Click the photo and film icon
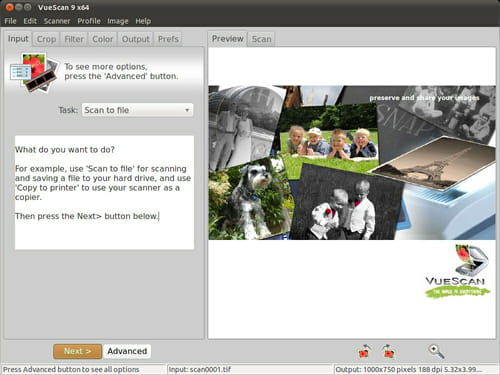This screenshot has height=375, width=500. click(34, 72)
